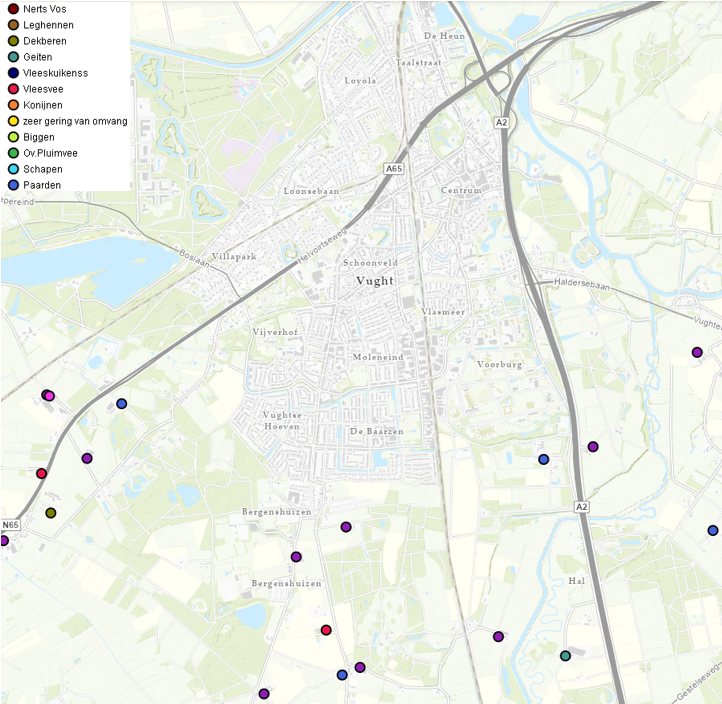The image size is (722, 704).
Task: Select the blue Paarden marker just west of the A2
Action: (544, 459)
